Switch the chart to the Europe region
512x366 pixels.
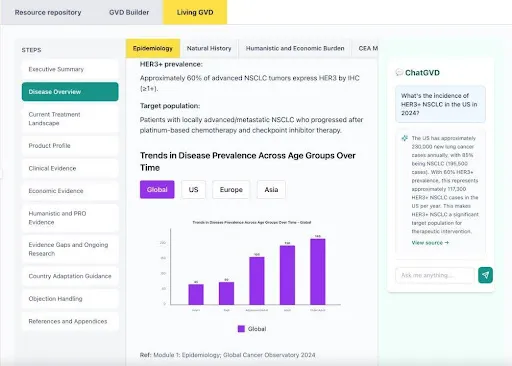[x=231, y=189]
